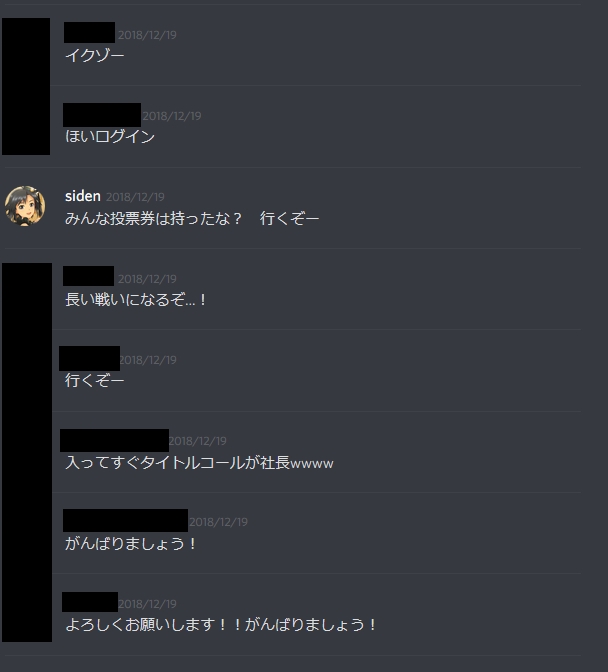This screenshot has height=672, width=608.
Task: Click the username siden
Action: (83, 196)
